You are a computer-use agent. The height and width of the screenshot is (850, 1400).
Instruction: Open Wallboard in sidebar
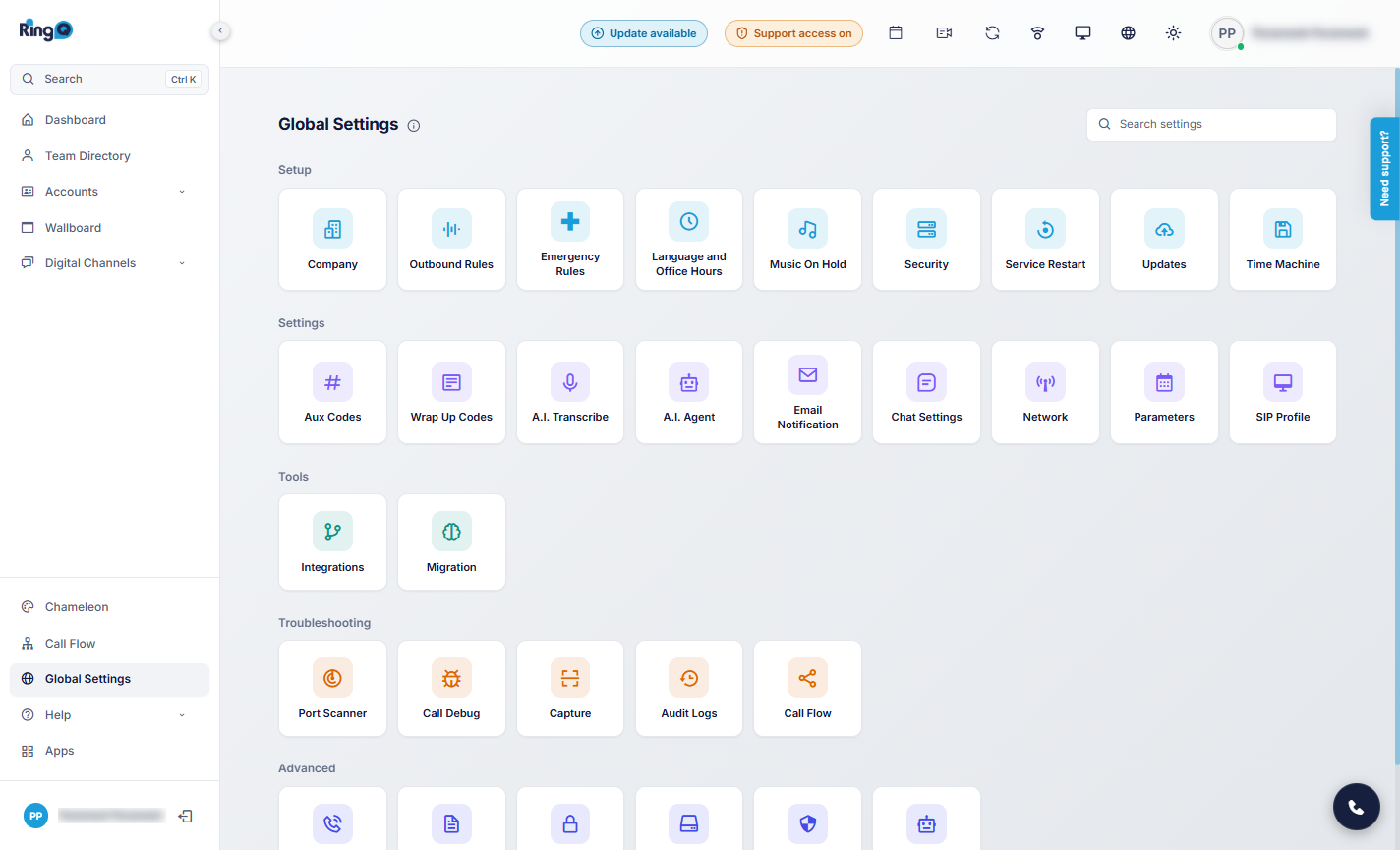click(x=109, y=228)
